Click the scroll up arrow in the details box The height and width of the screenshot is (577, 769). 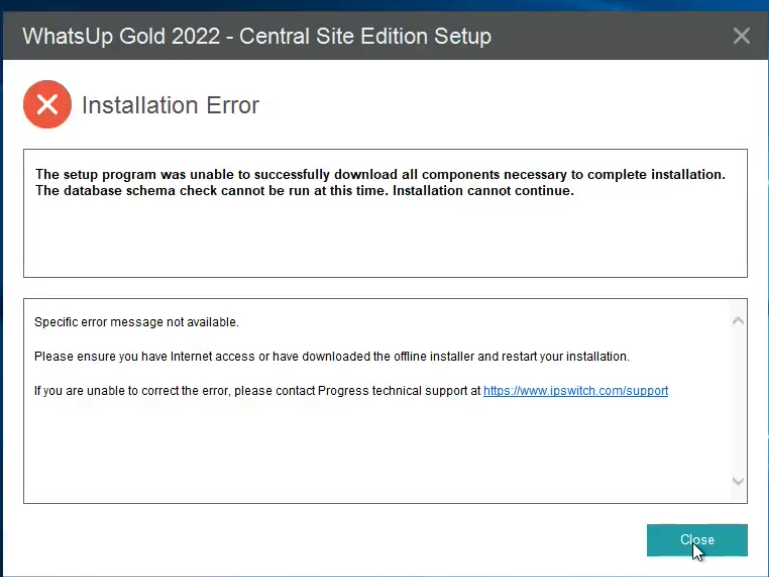[738, 321]
